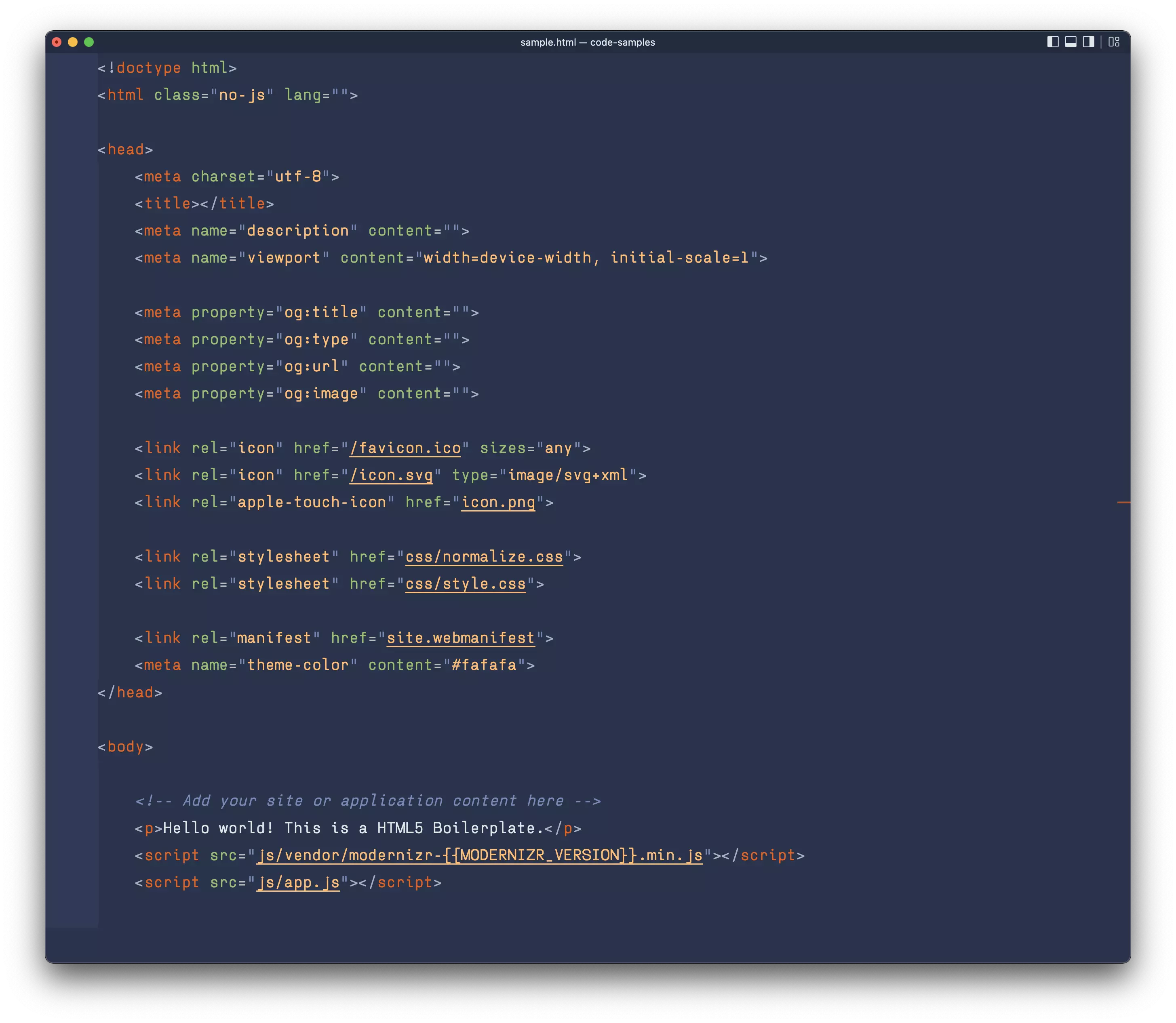Click the opening '<head>' tag
Viewport: 1176px width, 1023px height.
[125, 149]
